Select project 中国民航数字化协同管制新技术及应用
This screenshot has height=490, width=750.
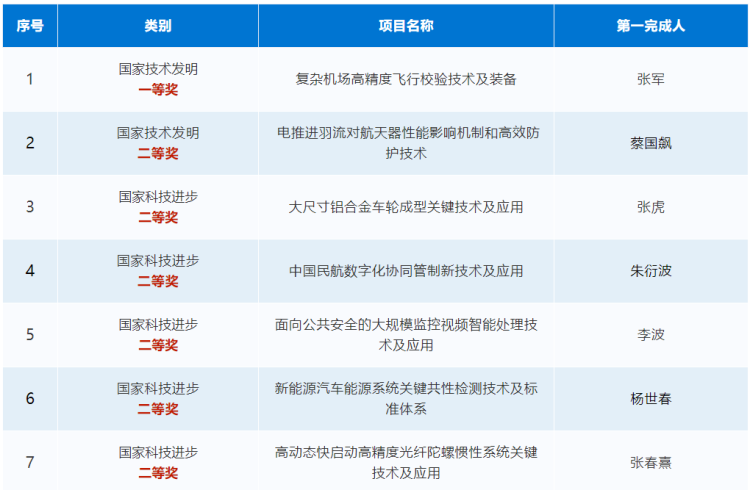tap(406, 271)
